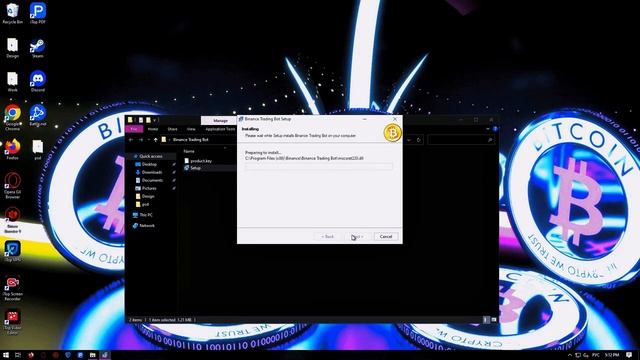Select Network in navigation pane
The image size is (640, 360).
click(147, 225)
